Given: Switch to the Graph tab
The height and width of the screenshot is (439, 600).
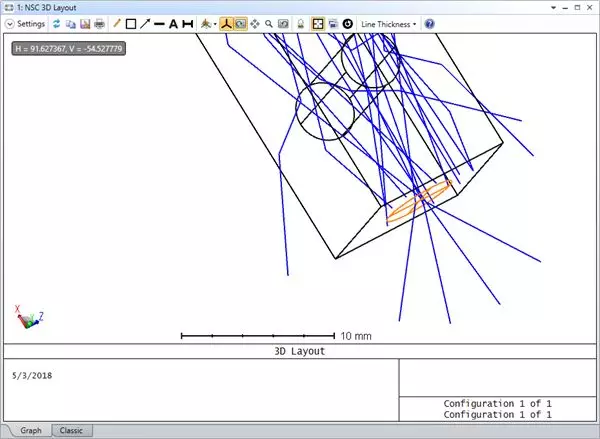Looking at the screenshot, I should pyautogui.click(x=30, y=430).
